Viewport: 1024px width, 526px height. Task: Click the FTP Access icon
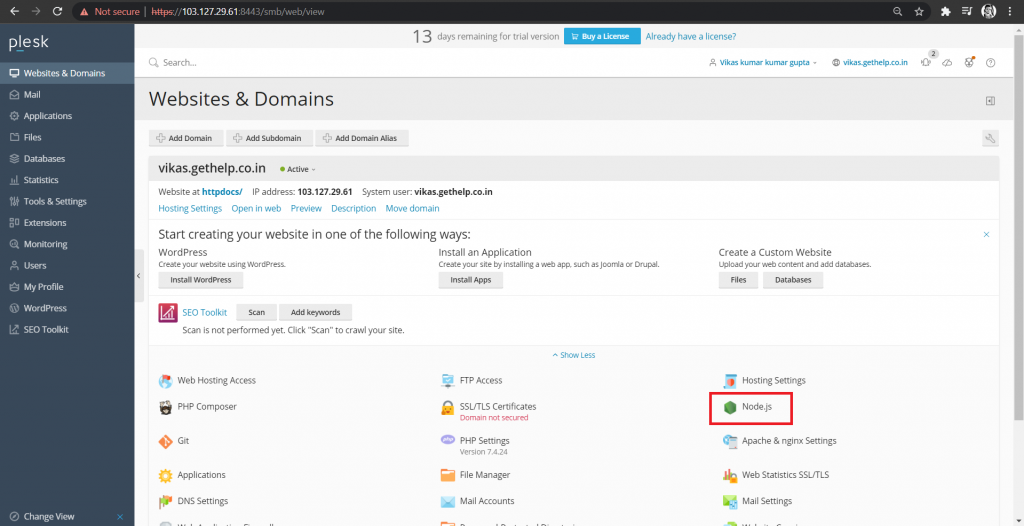coord(448,381)
